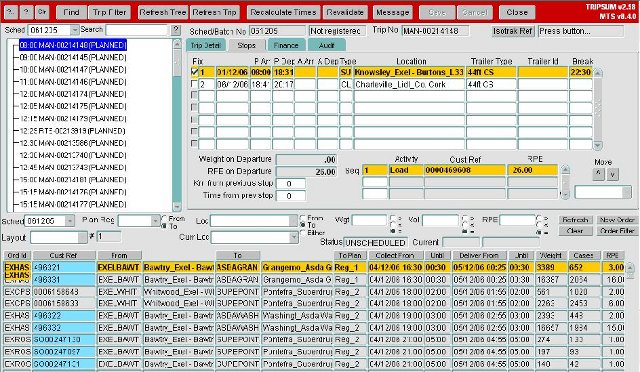
Task: Click the question mark button beside the Search field
Action: (x=176, y=30)
